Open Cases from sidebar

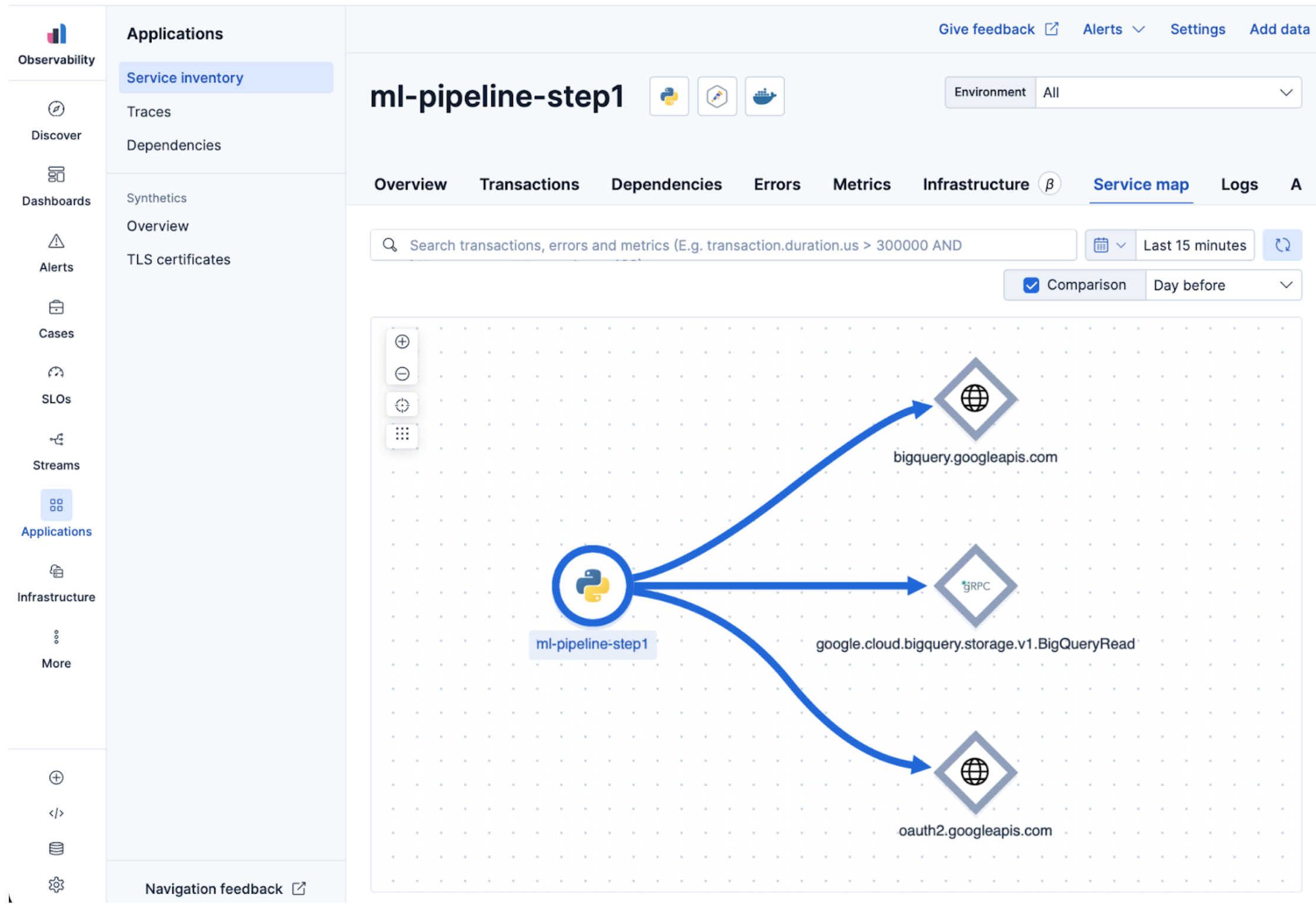coord(56,319)
